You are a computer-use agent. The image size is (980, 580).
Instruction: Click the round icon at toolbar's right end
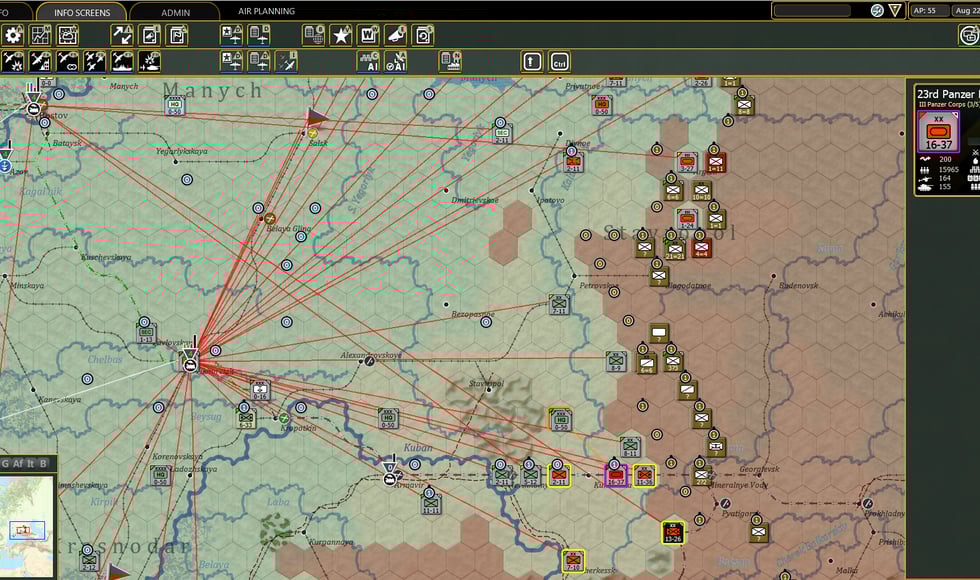(x=969, y=35)
